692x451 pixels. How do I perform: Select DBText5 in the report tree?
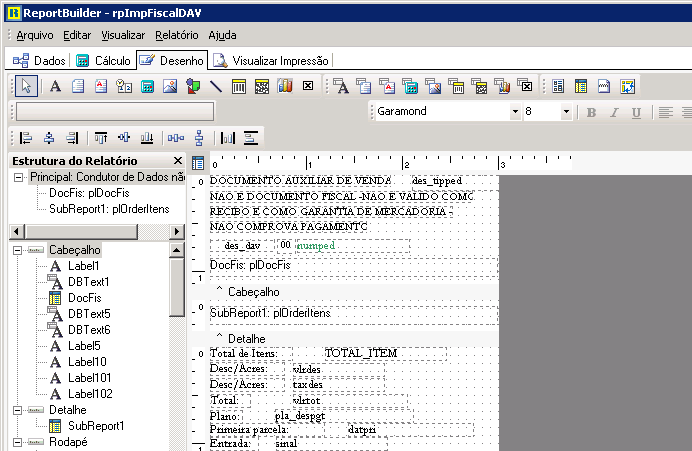(x=89, y=314)
